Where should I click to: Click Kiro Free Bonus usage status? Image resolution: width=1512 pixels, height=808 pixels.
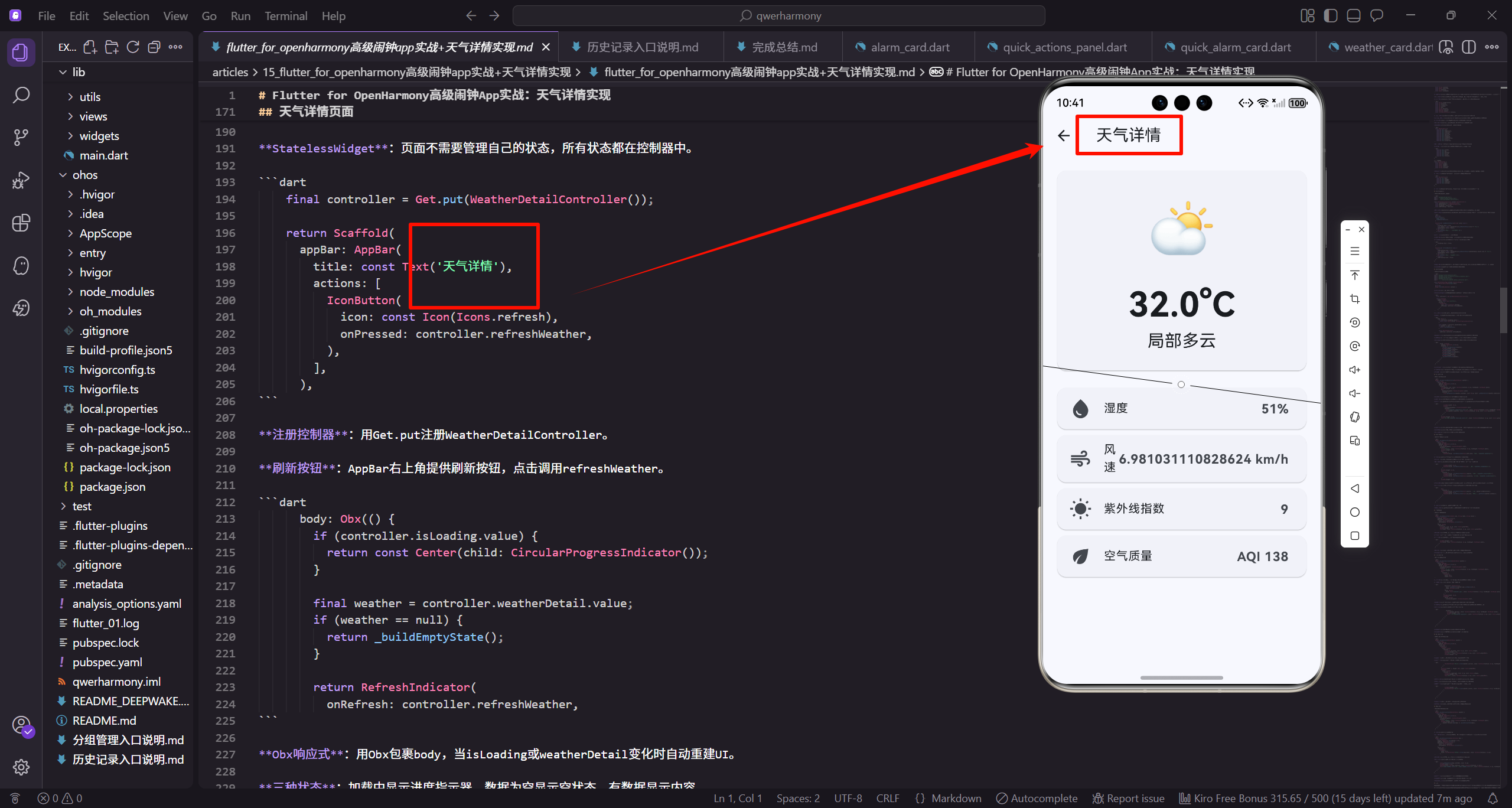[1325, 798]
